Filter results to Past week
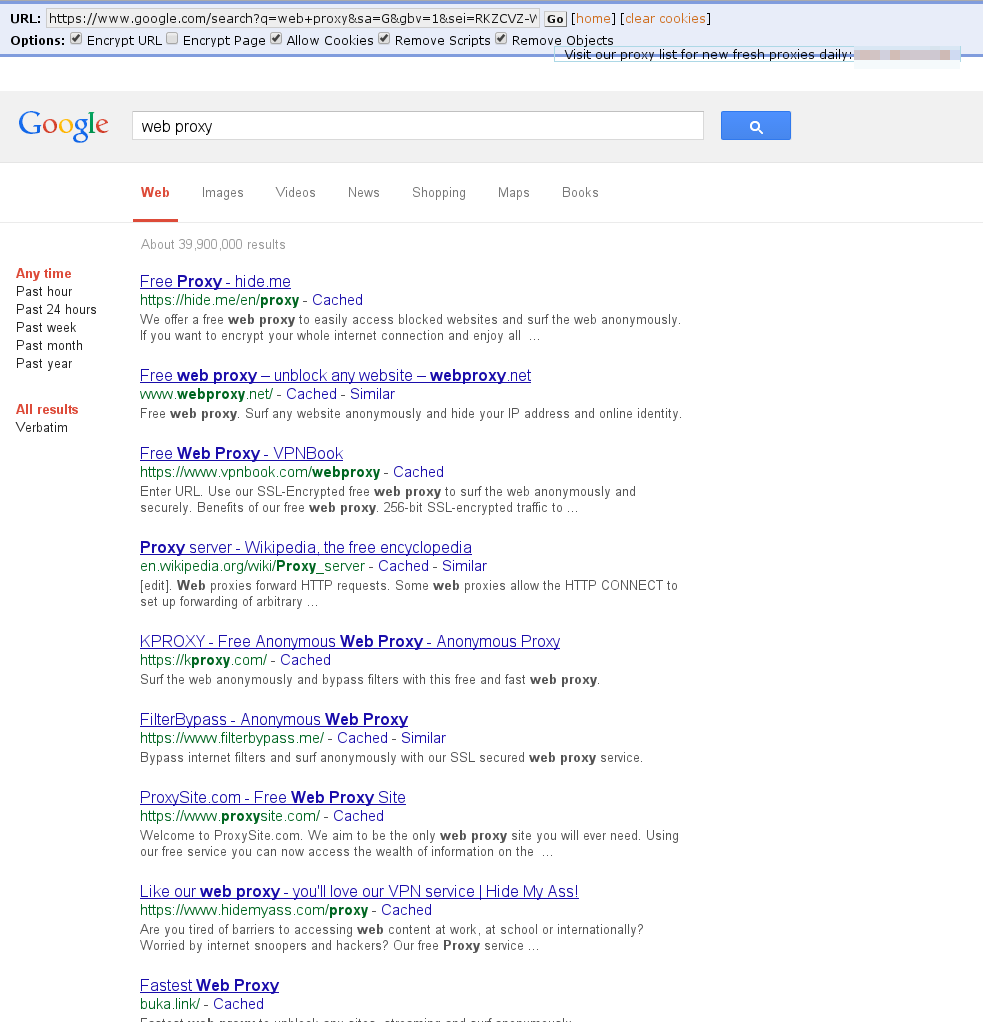 pos(46,327)
